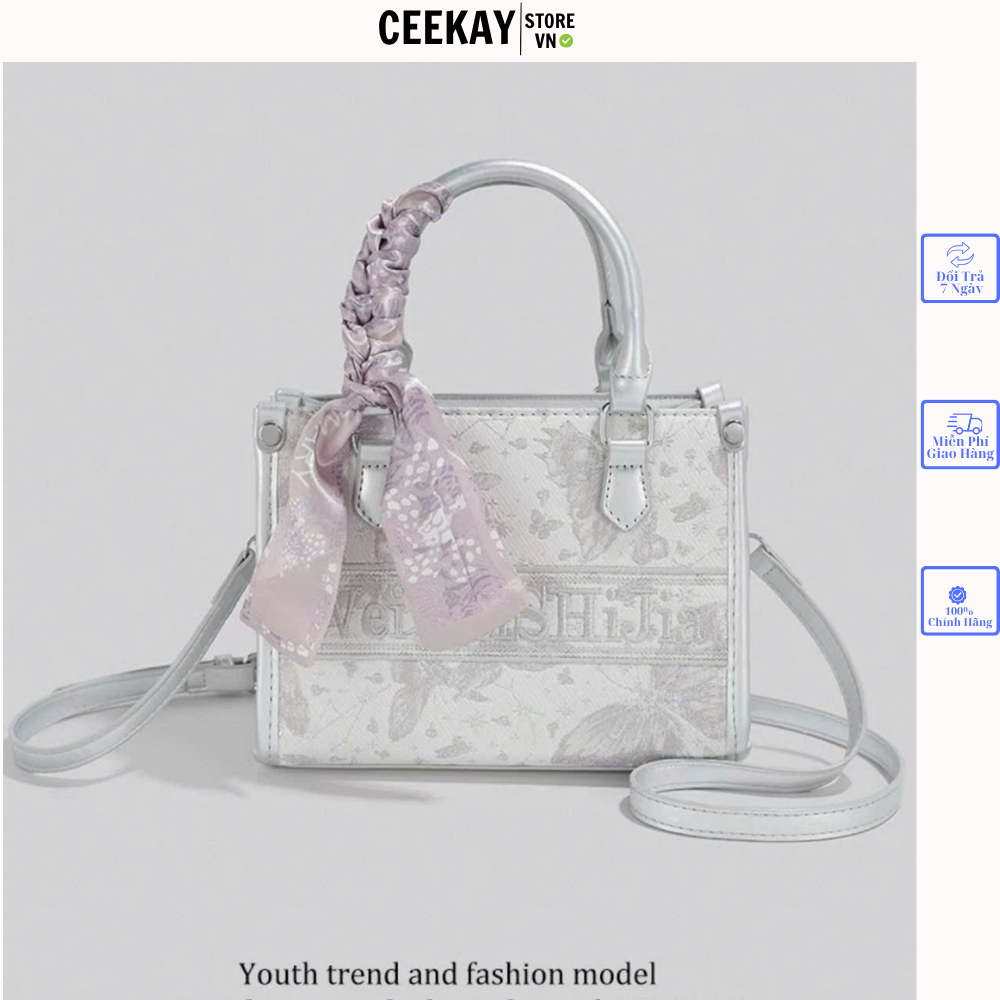Click the metal rivet on bag's right corner

tap(733, 434)
